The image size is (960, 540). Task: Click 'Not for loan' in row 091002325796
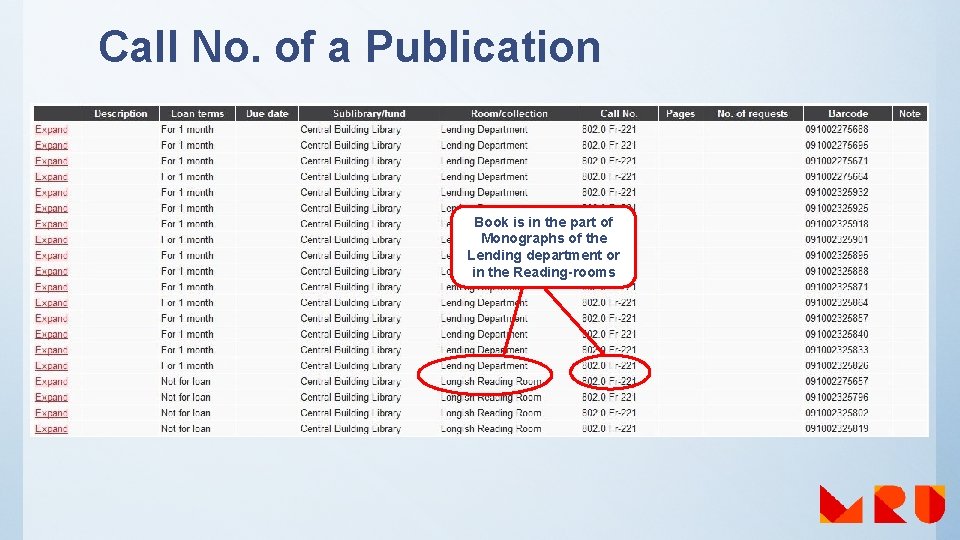pos(186,398)
